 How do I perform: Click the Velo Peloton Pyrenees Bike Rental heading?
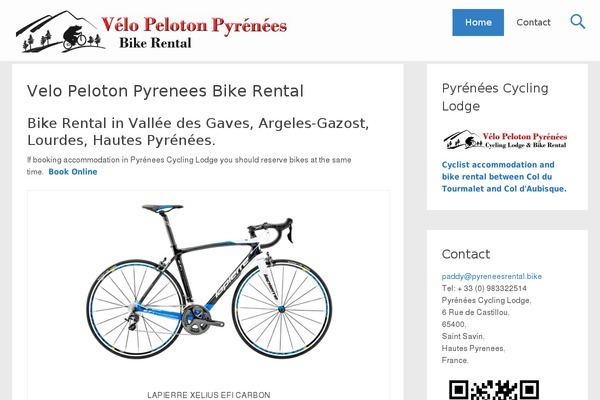point(165,91)
